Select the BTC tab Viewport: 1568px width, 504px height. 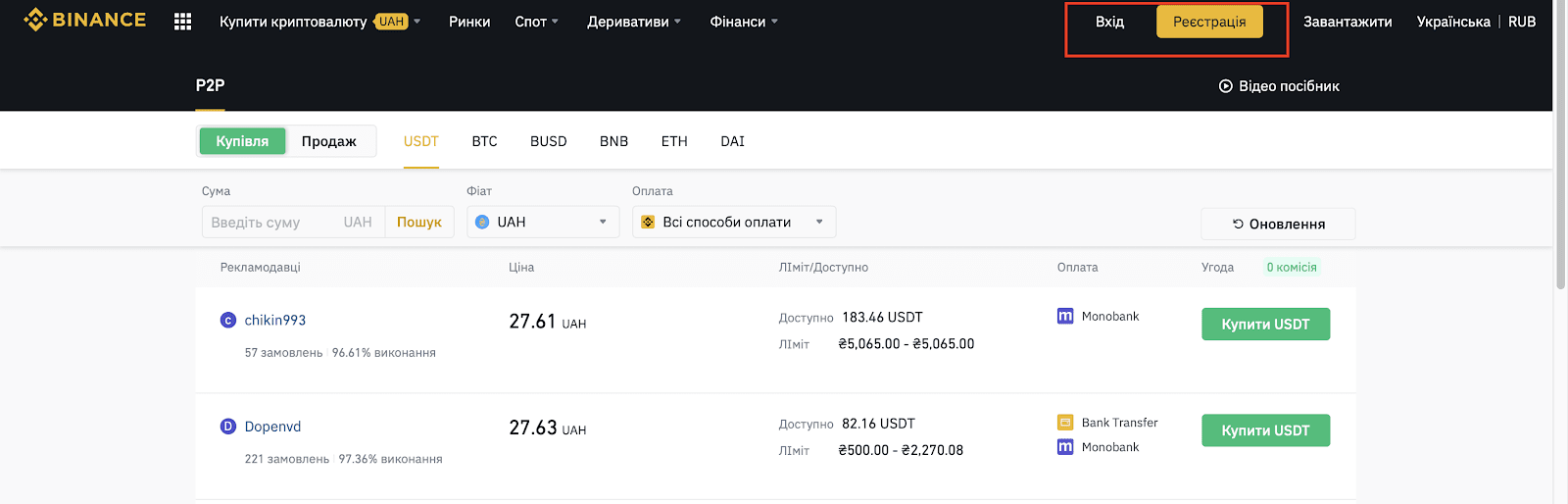pos(484,141)
